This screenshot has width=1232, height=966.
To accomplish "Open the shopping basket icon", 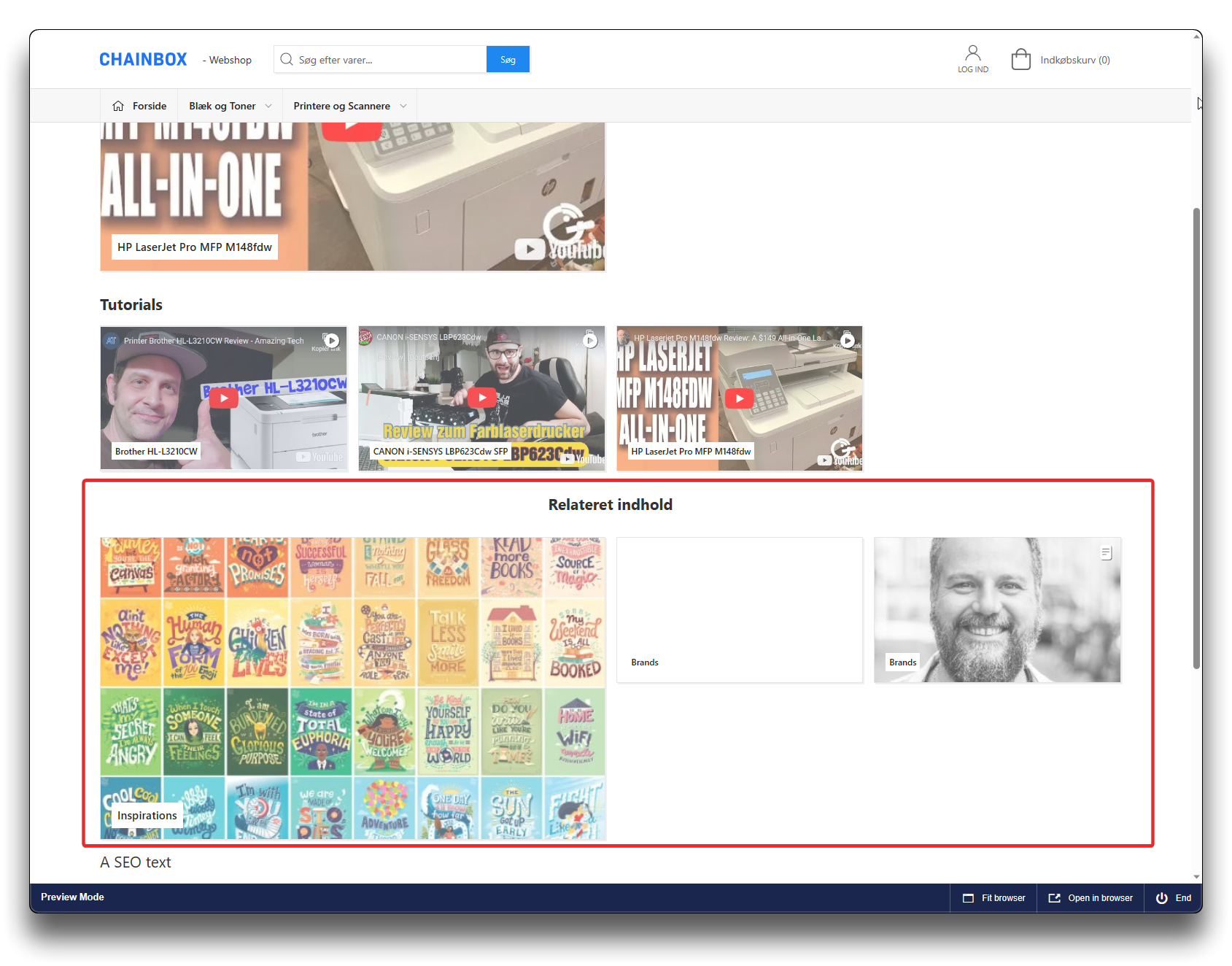I will pyautogui.click(x=1020, y=60).
